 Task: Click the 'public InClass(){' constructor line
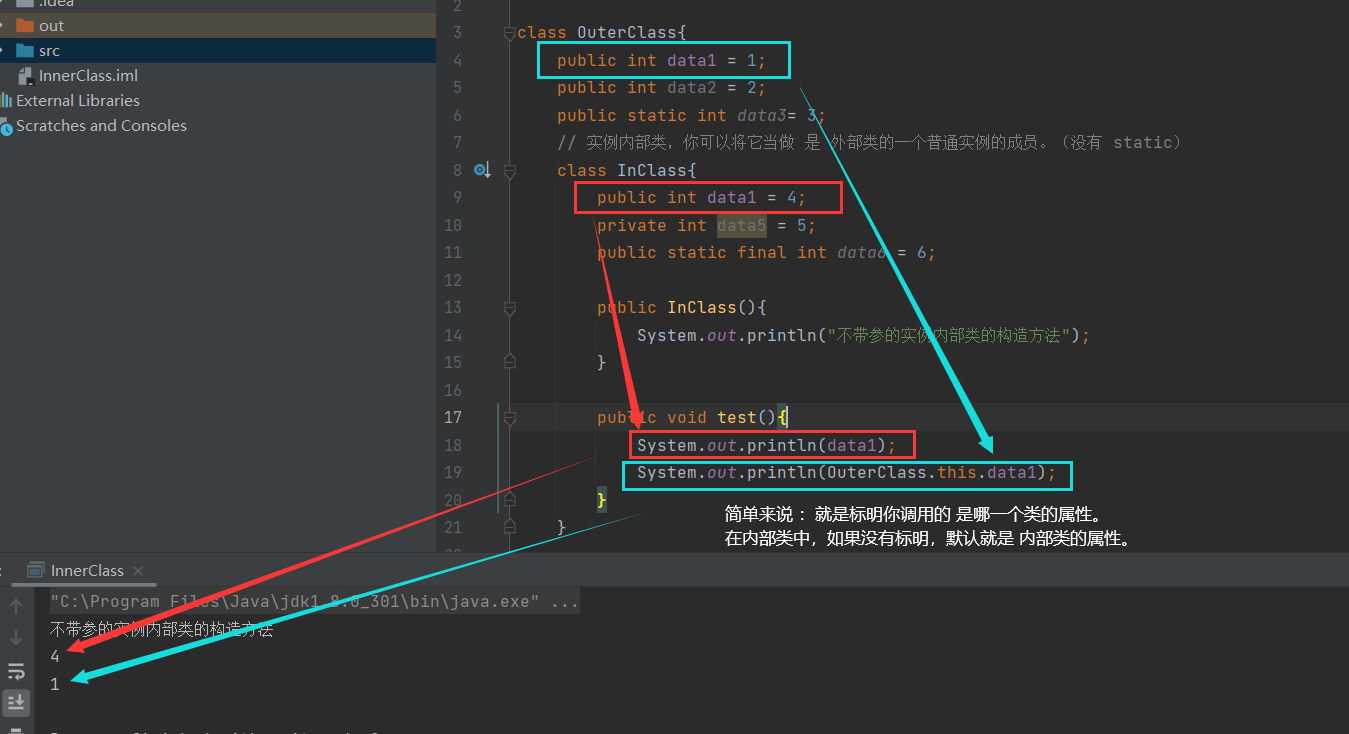[681, 308]
